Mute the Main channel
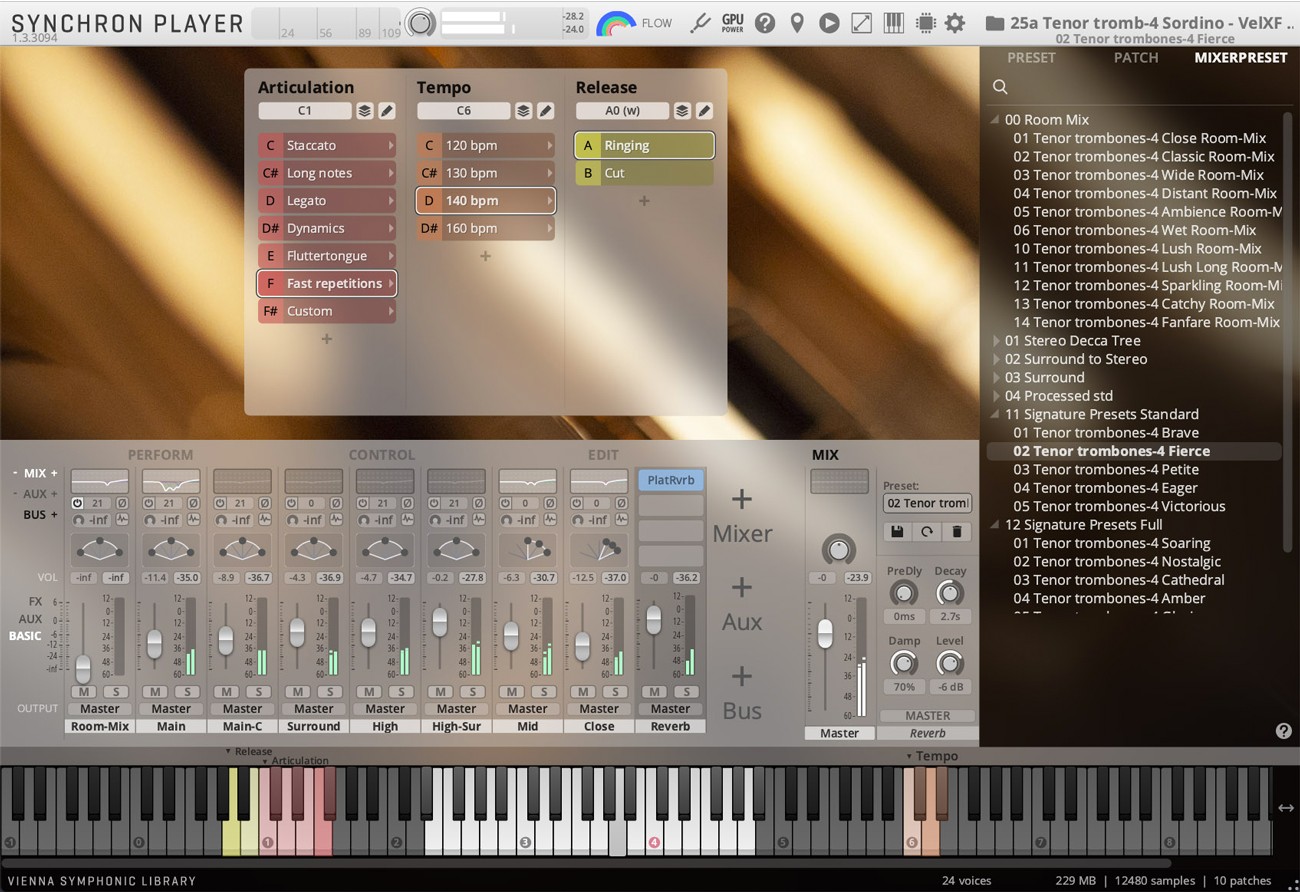The image size is (1300, 892). point(155,692)
